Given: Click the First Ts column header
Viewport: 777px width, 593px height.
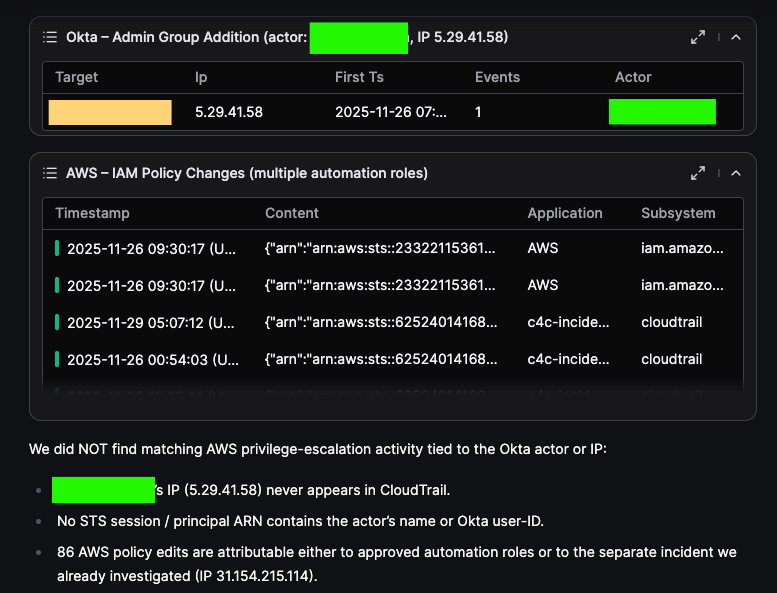Looking at the screenshot, I should tap(359, 77).
